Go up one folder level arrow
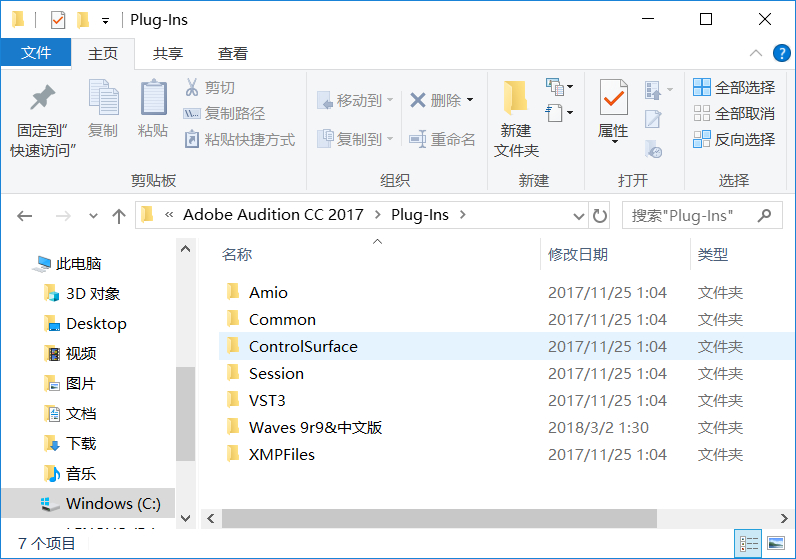The width and height of the screenshot is (796, 559). 119,215
